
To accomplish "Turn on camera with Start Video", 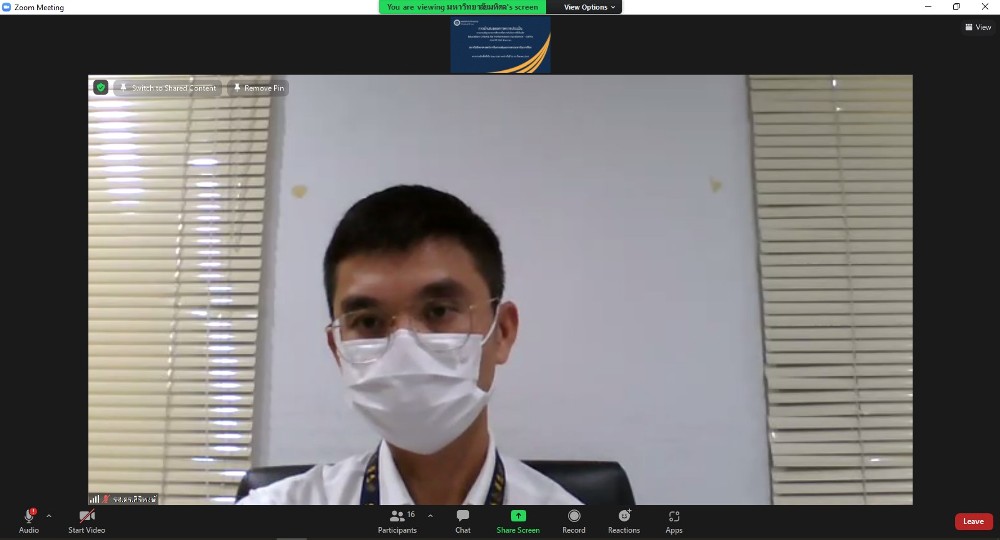I will (86, 517).
